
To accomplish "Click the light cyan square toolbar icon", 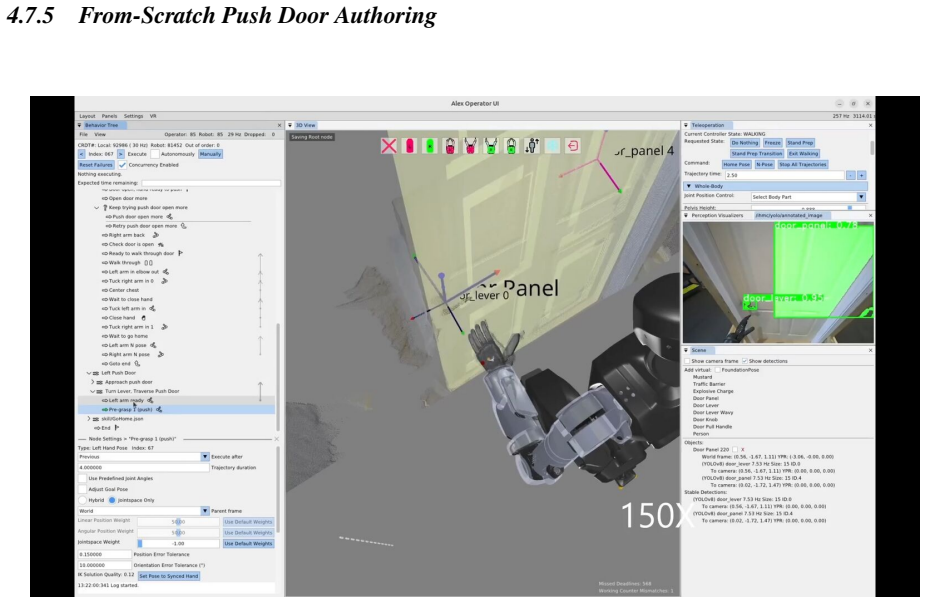I will click(x=552, y=145).
